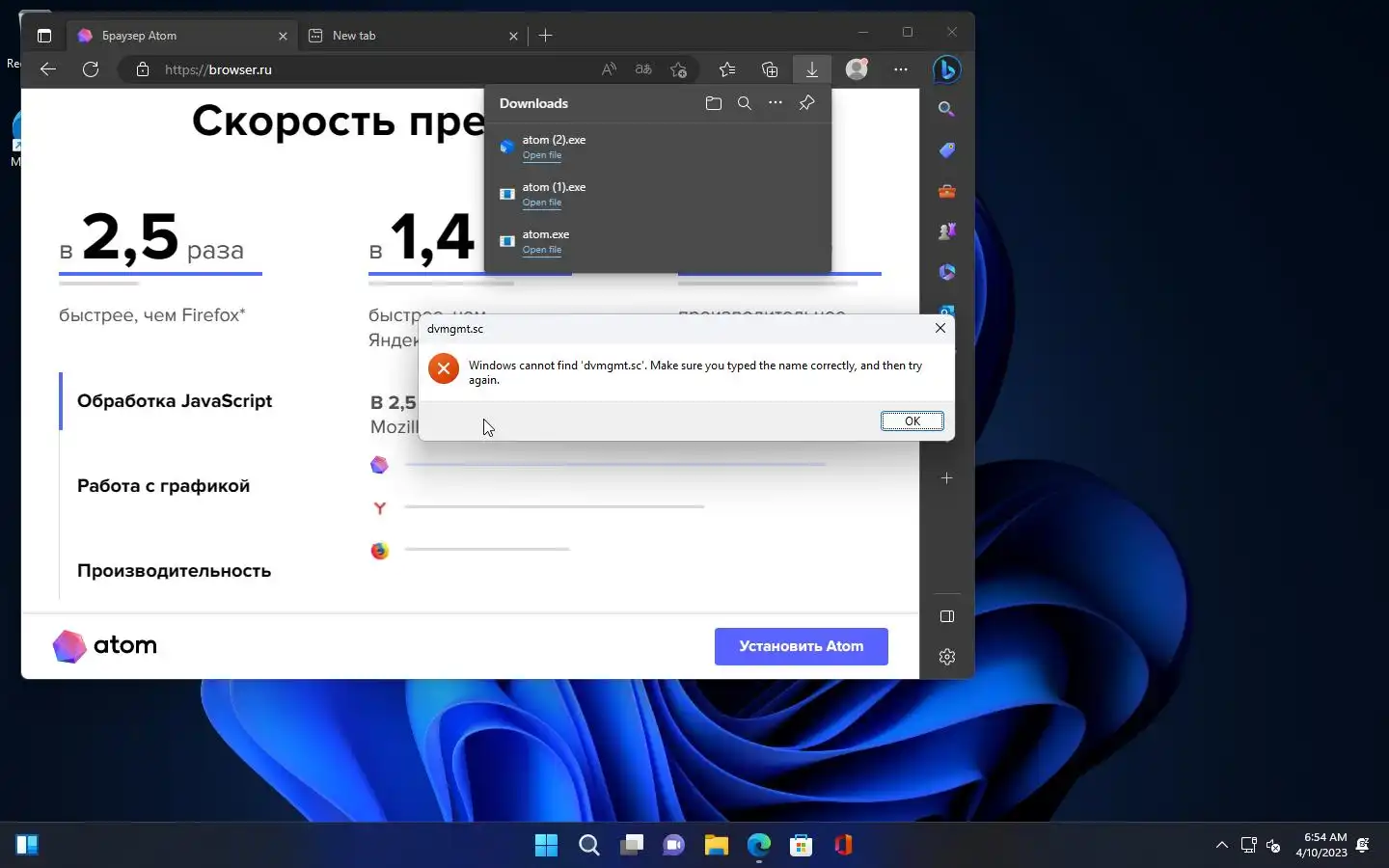1389x868 pixels.
Task: Open Microsoft Store from the taskbar
Action: pos(802,846)
